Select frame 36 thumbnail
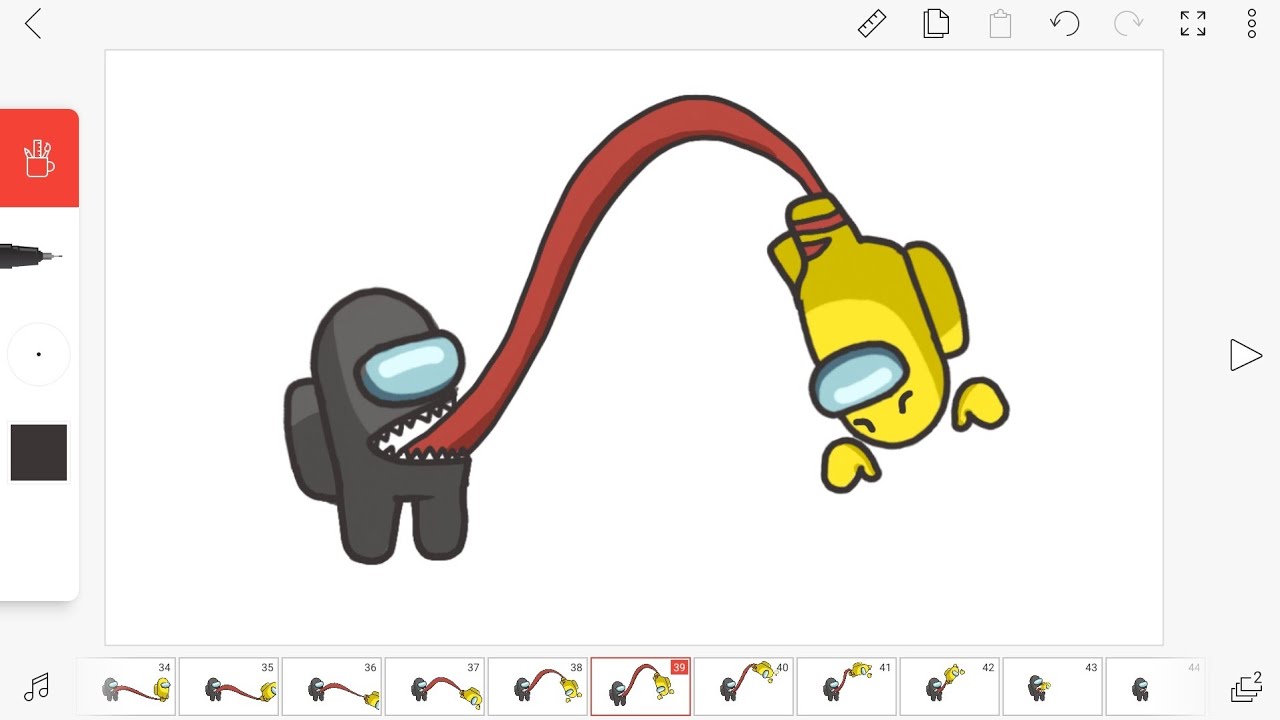This screenshot has width=1280, height=720. tap(332, 686)
